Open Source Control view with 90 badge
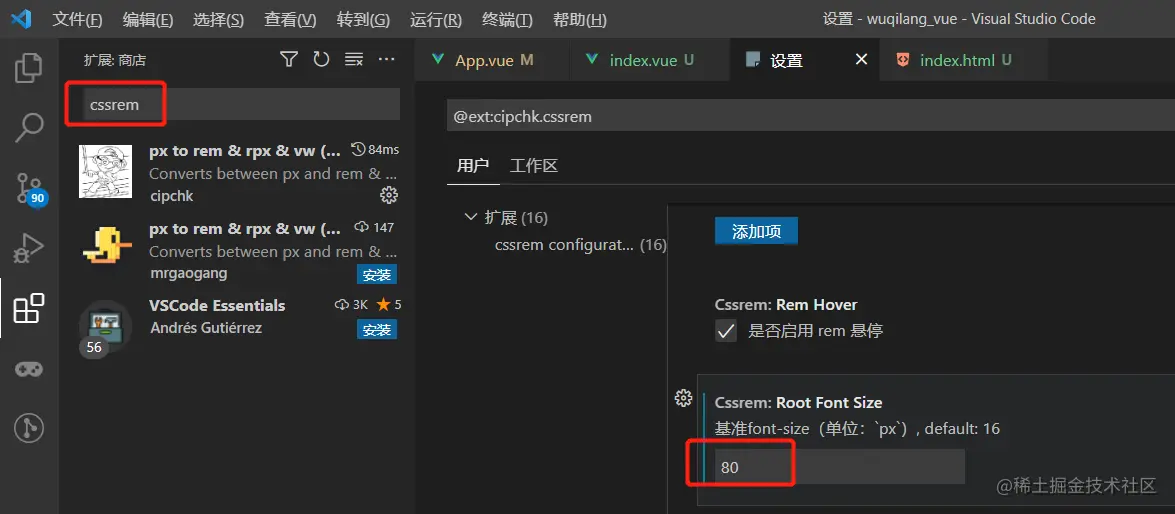 tap(31, 189)
